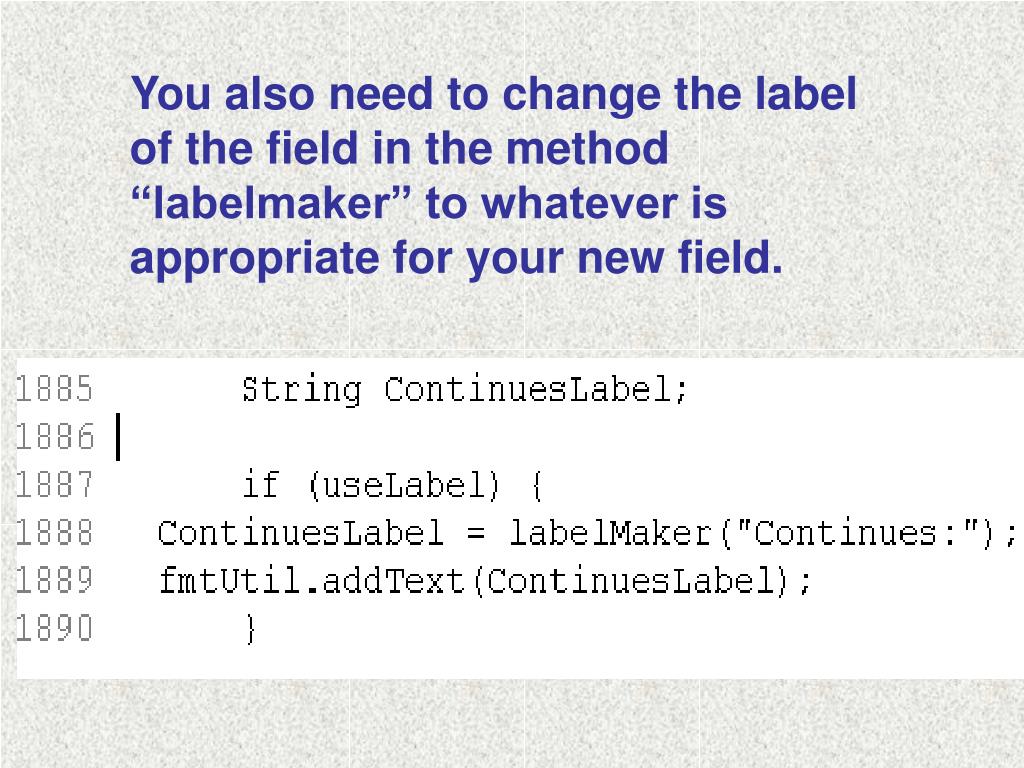Place cursor on empty line 1886
This screenshot has width=1024, height=768.
(x=562, y=437)
